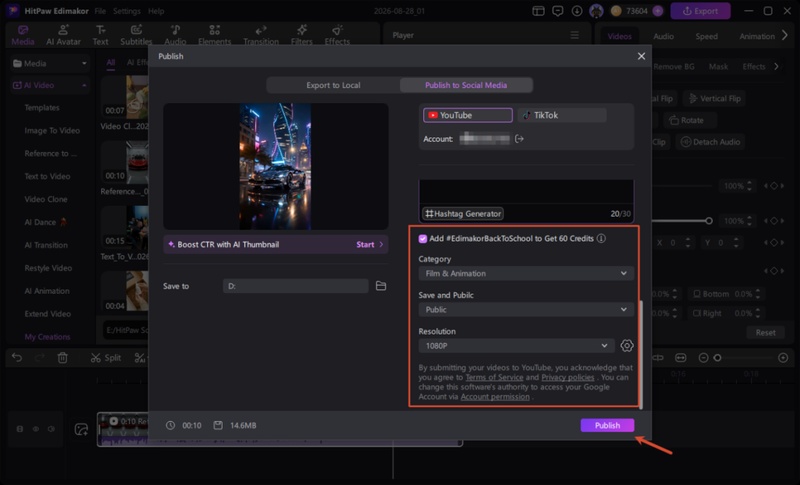This screenshot has width=800, height=485.
Task: Show info about EdimakorBackToSchool credits
Action: (x=602, y=238)
